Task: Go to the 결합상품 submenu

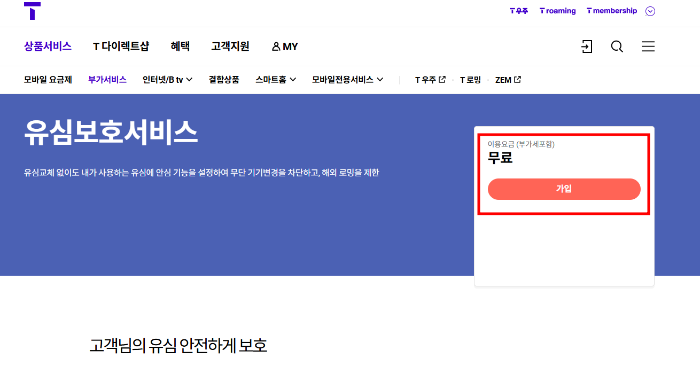Action: [224, 79]
